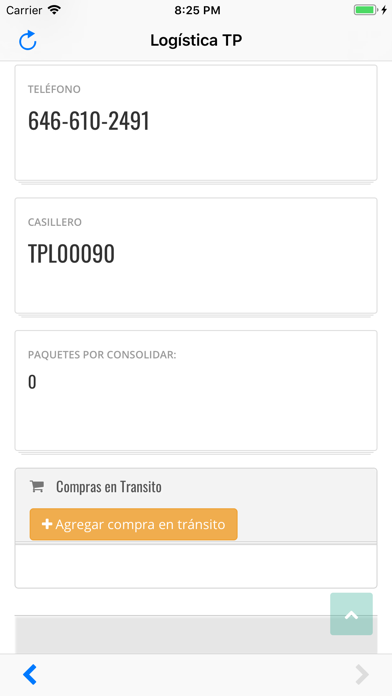Tap the TELÉFONO card label
The image size is (392, 696).
coord(54,89)
